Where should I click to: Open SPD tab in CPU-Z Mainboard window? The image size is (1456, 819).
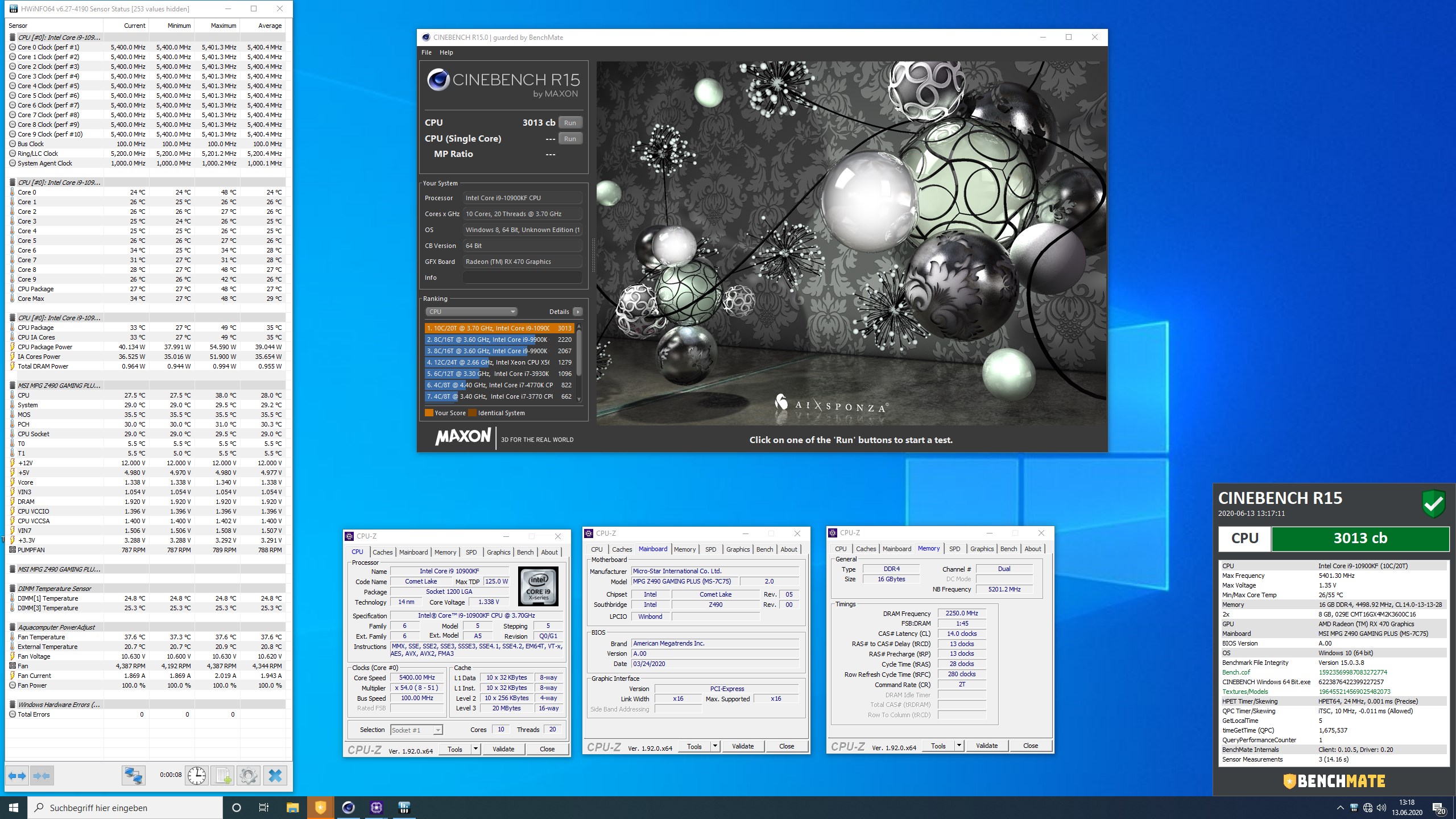(x=711, y=549)
